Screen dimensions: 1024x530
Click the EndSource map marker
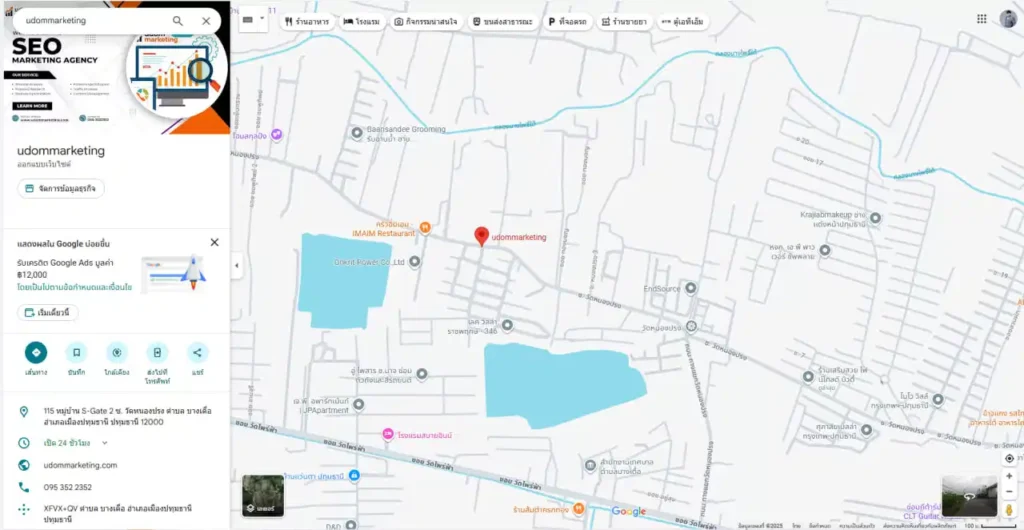(690, 288)
